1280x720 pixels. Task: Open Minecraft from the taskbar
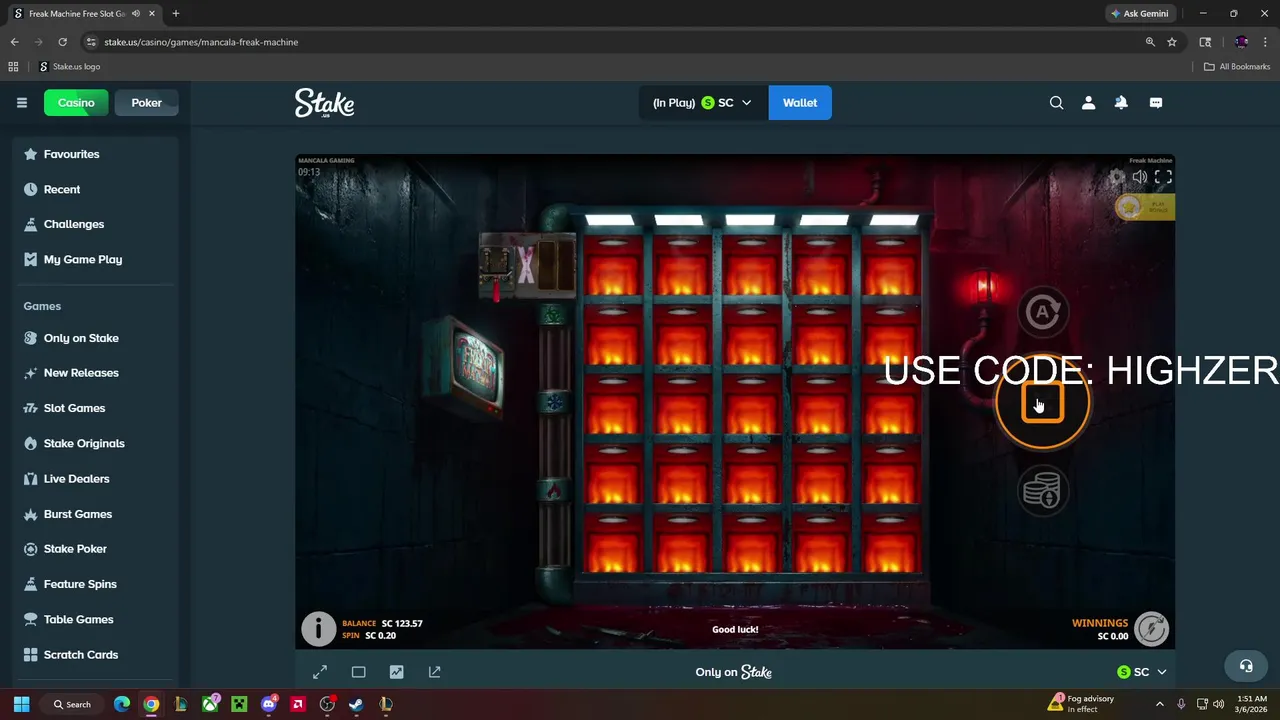tap(239, 704)
